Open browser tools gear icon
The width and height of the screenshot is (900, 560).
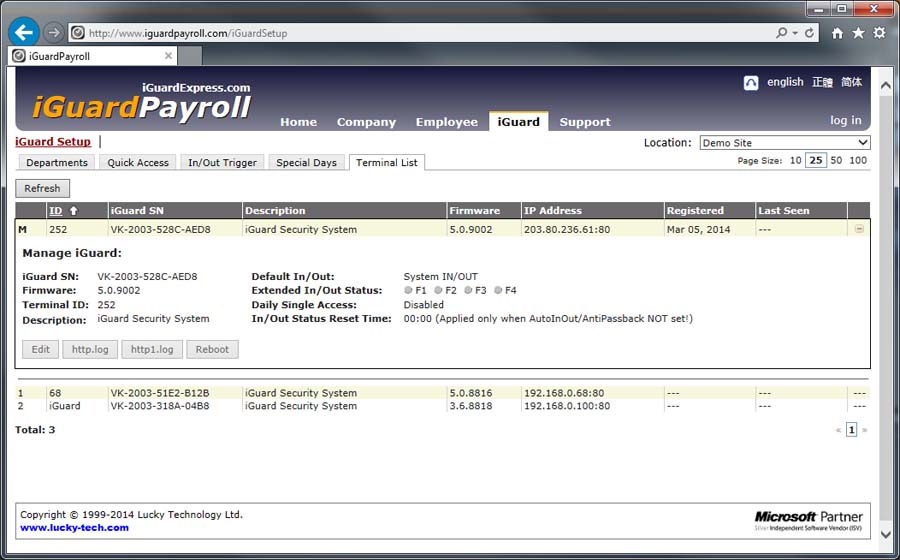pyautogui.click(x=879, y=33)
